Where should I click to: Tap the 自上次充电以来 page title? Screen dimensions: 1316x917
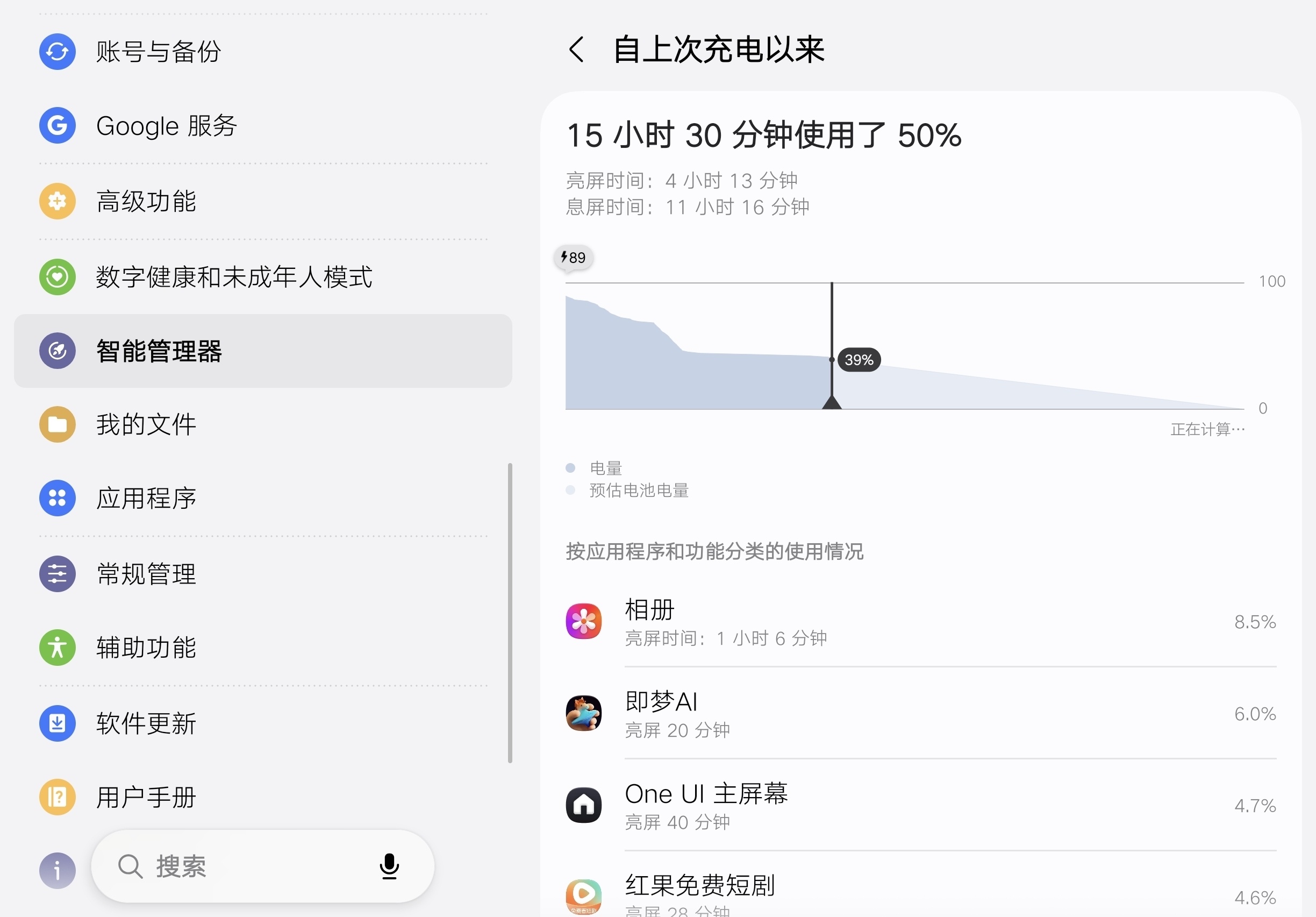718,49
